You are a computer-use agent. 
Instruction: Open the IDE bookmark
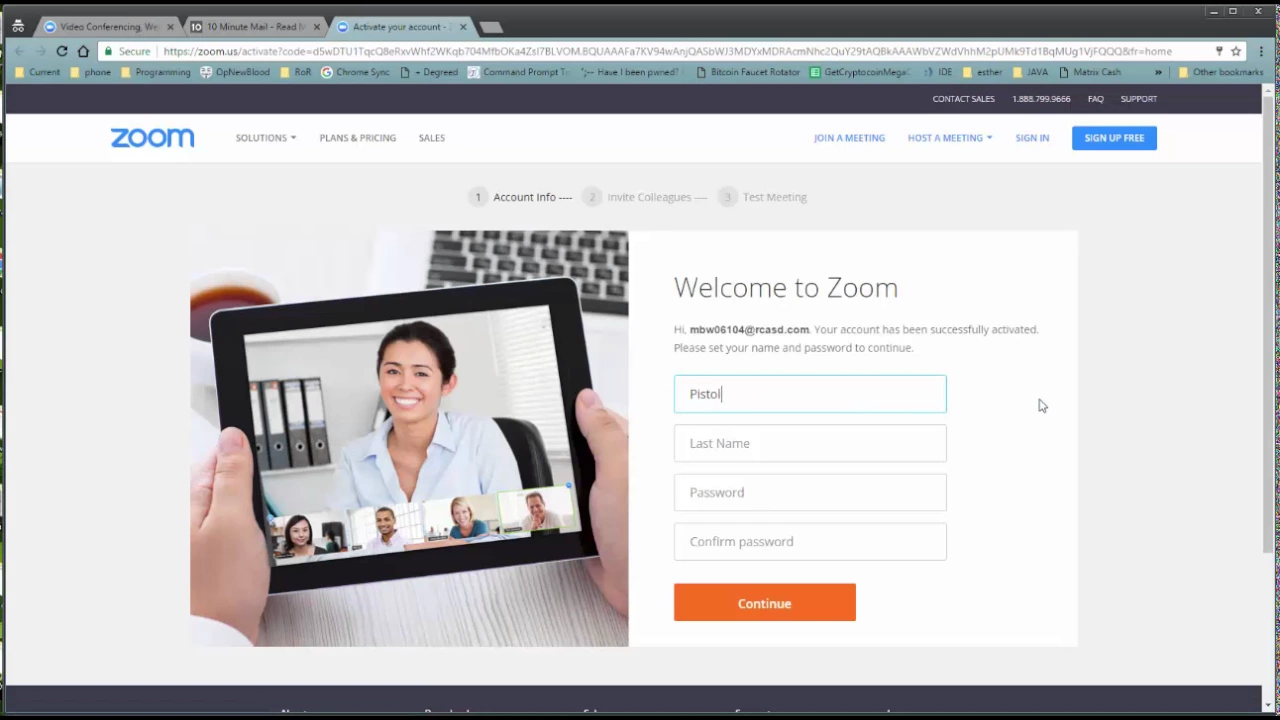pos(937,72)
